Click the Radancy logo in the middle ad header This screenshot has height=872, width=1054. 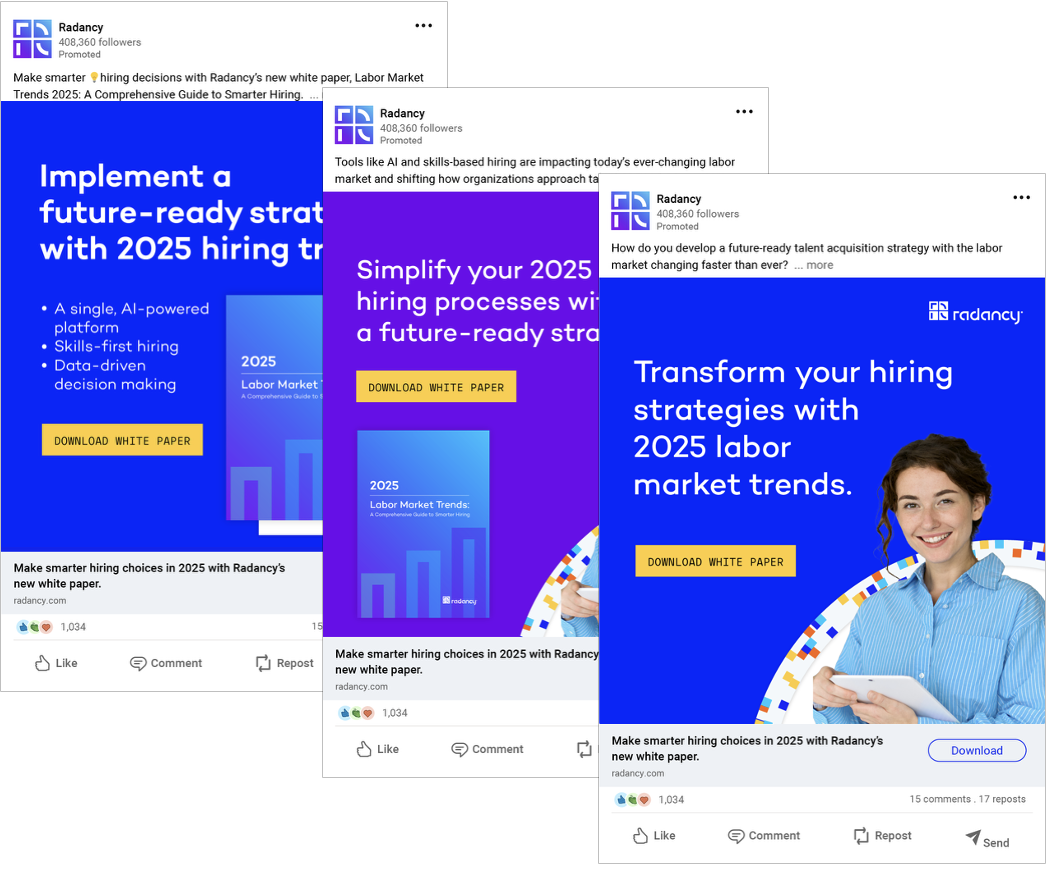[354, 125]
